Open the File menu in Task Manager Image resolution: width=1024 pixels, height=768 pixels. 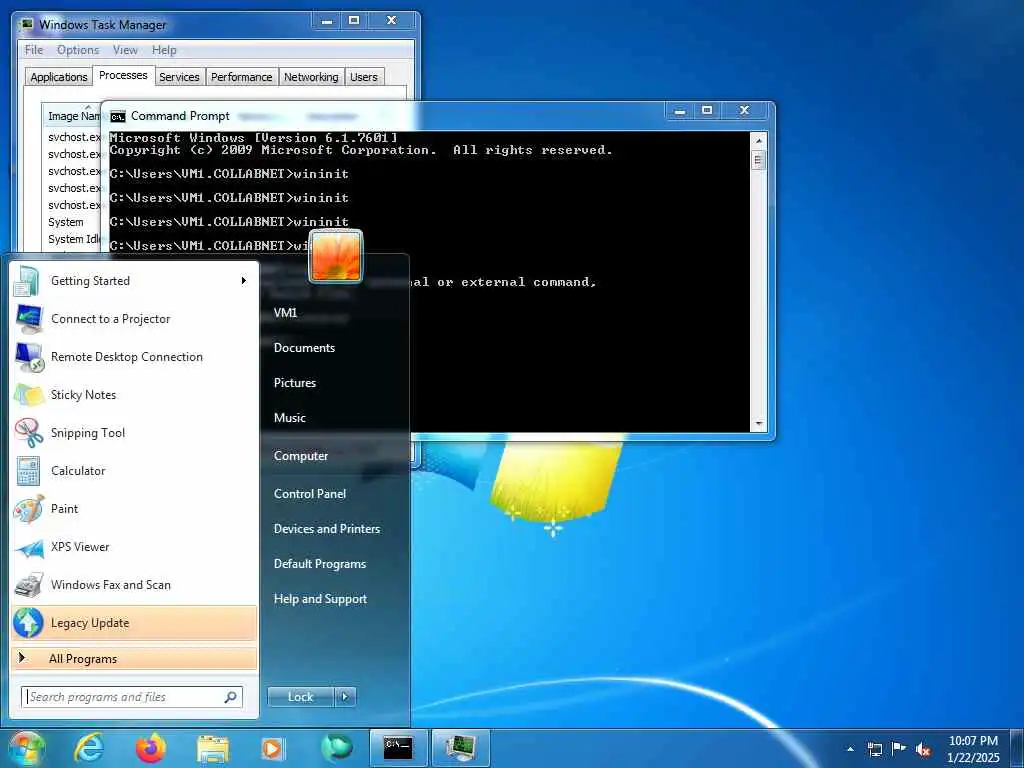[x=33, y=50]
